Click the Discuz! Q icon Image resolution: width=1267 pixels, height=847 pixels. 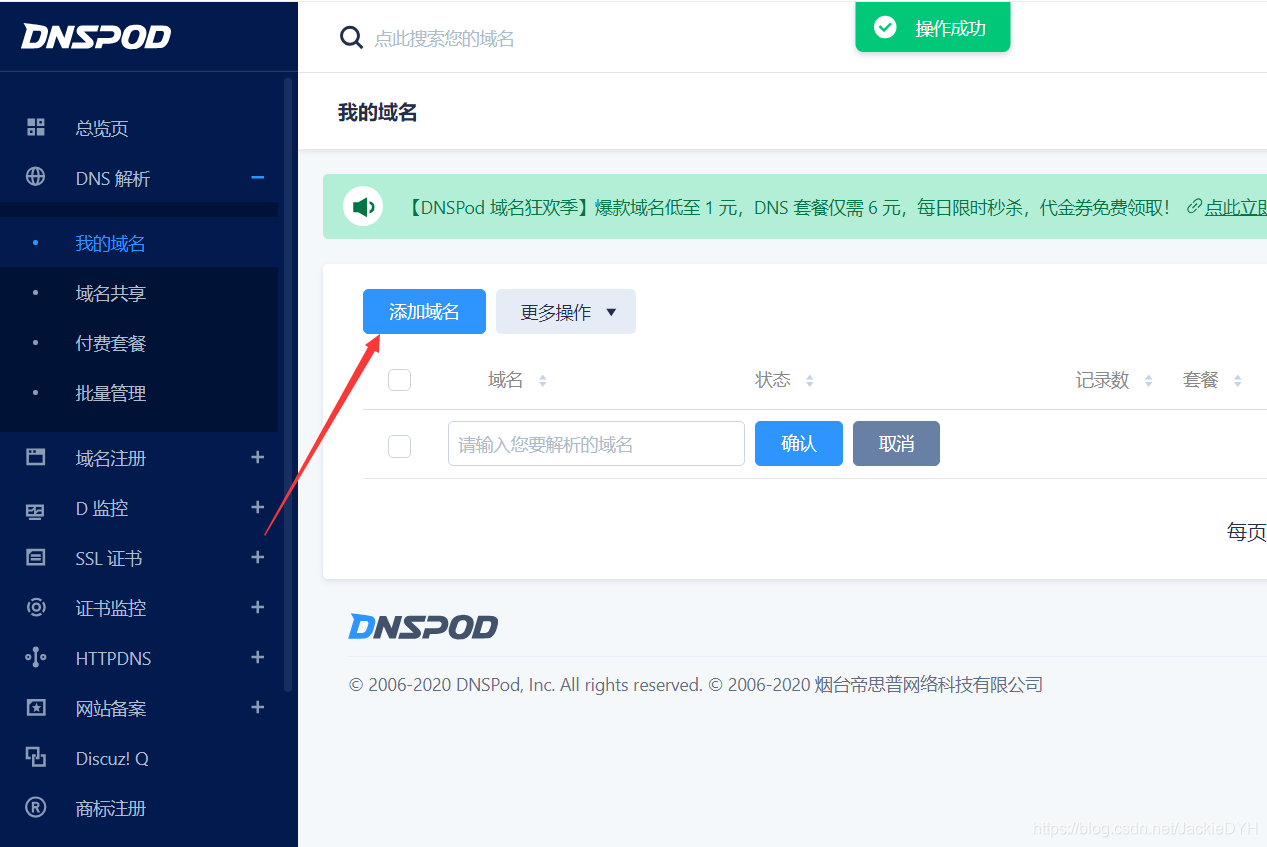[36, 757]
